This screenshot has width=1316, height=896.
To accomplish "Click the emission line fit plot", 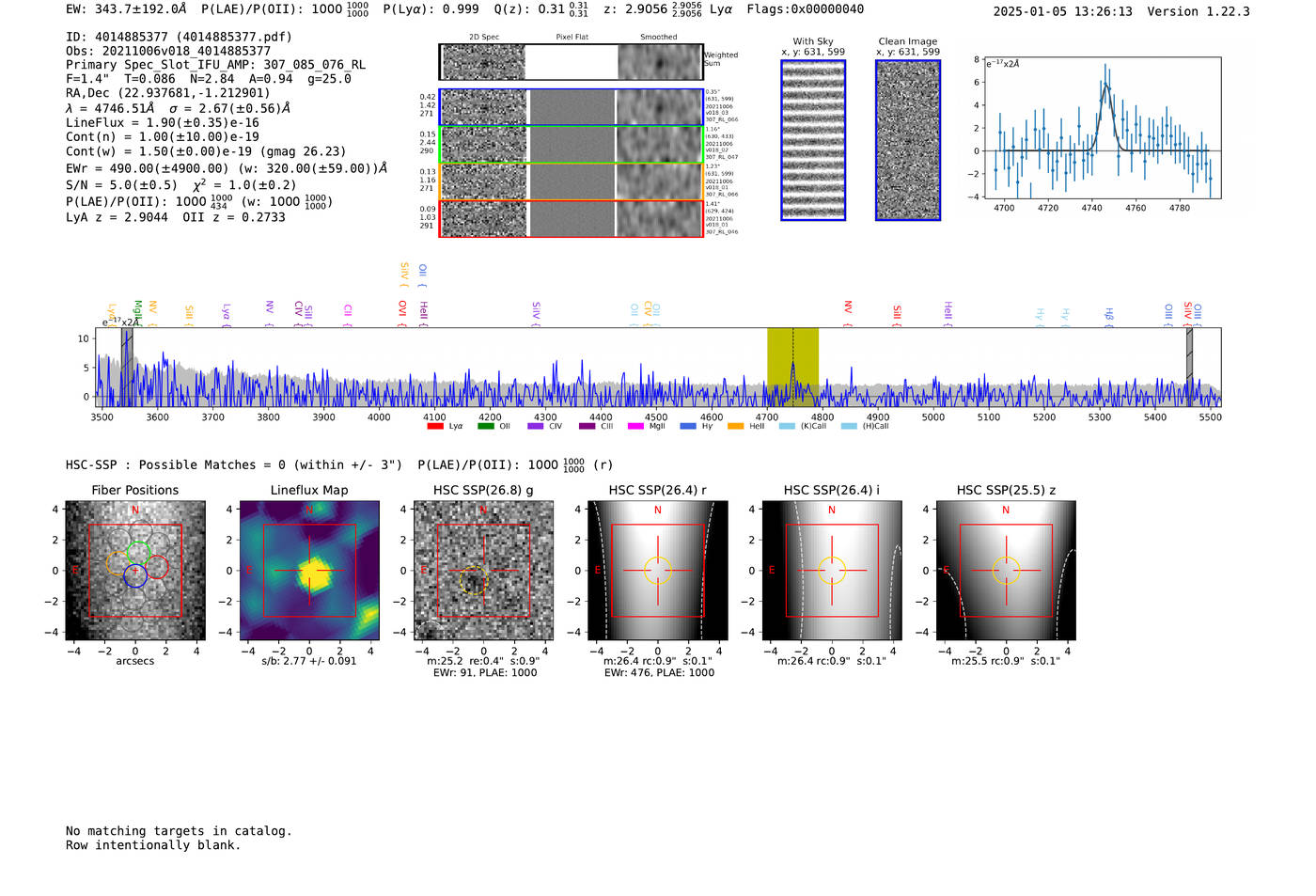I will (x=1103, y=128).
